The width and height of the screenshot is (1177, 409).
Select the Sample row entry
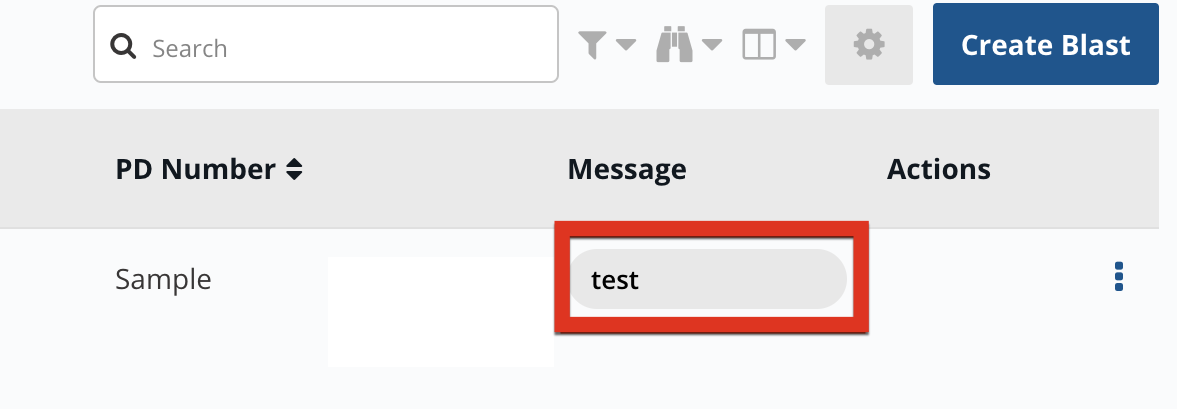[x=164, y=279]
